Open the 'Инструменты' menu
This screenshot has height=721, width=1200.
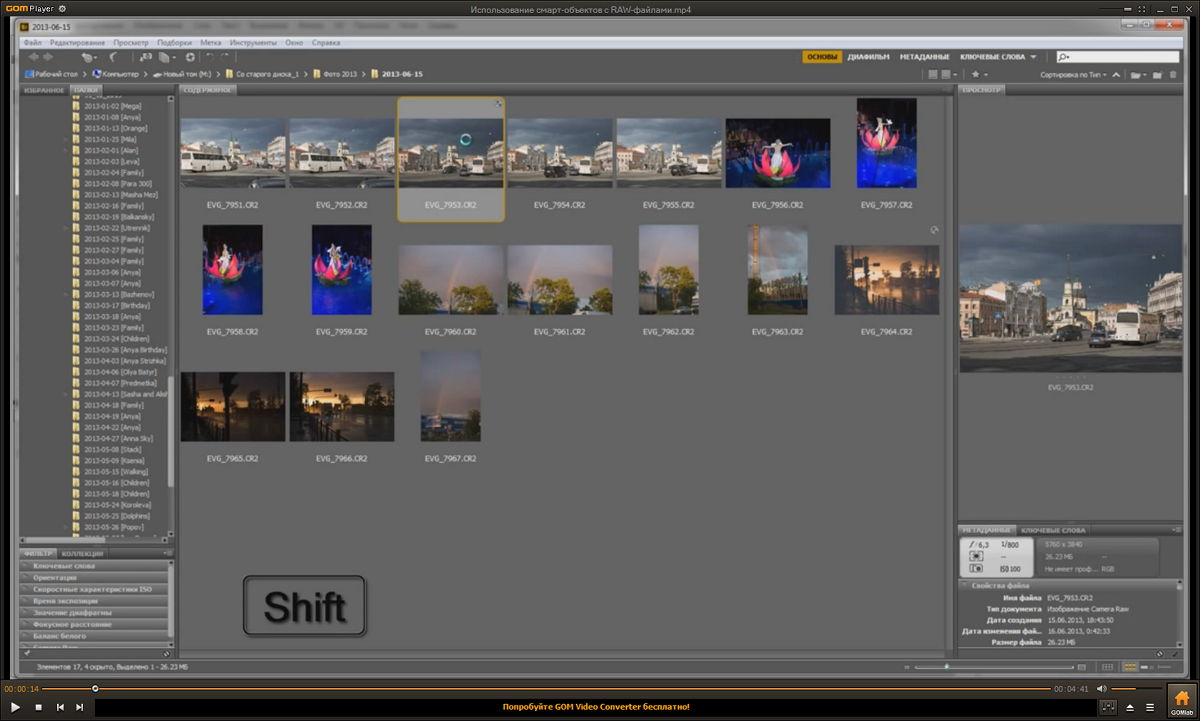coord(253,43)
